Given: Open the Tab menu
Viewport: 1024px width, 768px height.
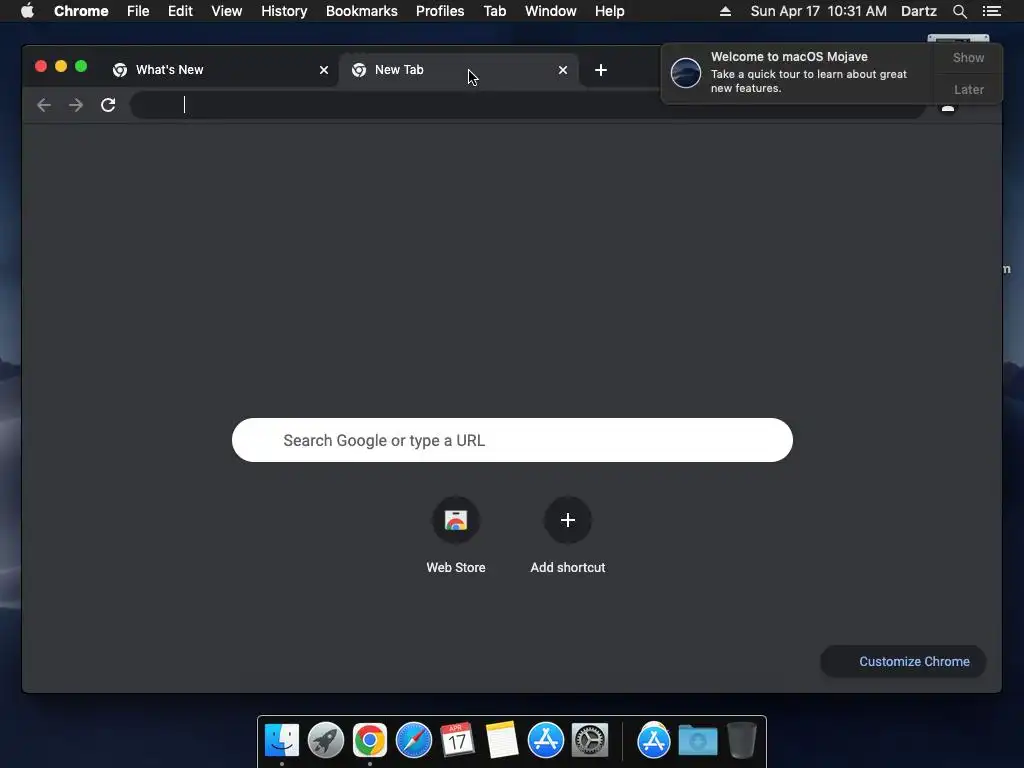Looking at the screenshot, I should [494, 11].
